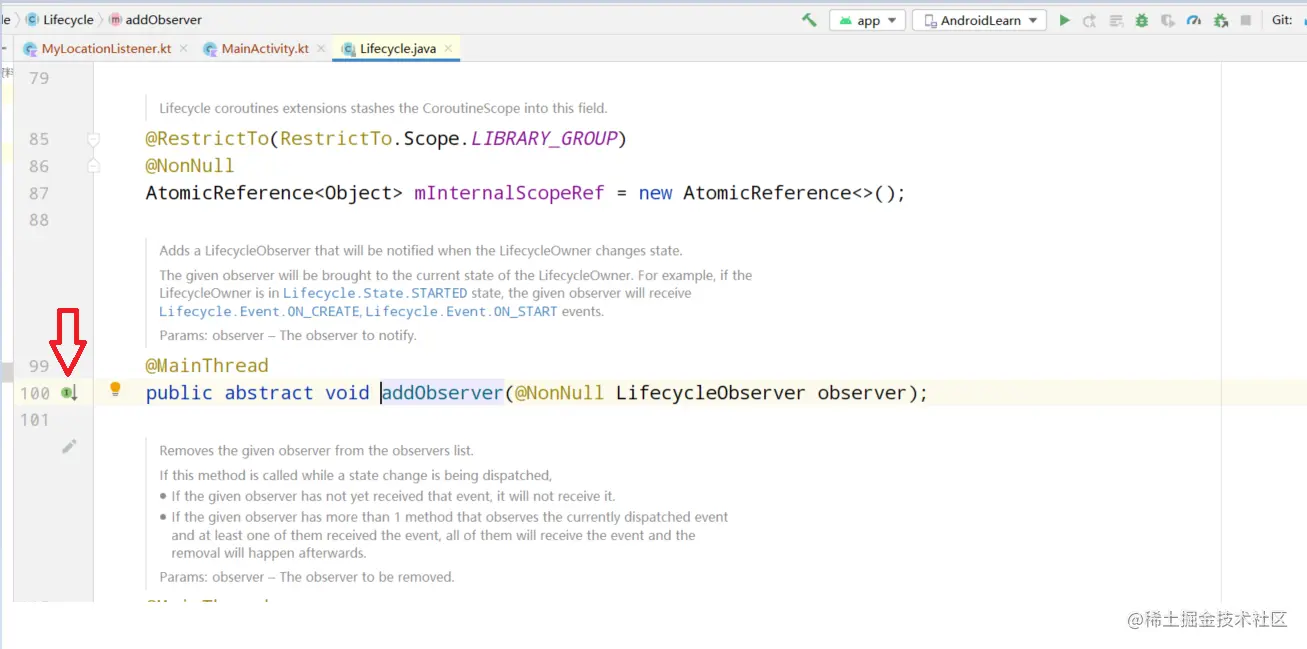Switch to MainActivity.kt tab

265,48
